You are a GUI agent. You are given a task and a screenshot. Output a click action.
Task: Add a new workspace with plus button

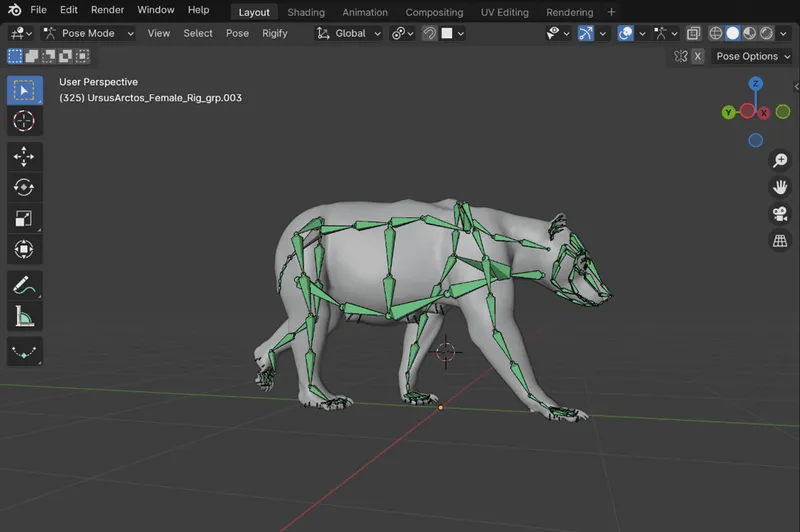[611, 12]
